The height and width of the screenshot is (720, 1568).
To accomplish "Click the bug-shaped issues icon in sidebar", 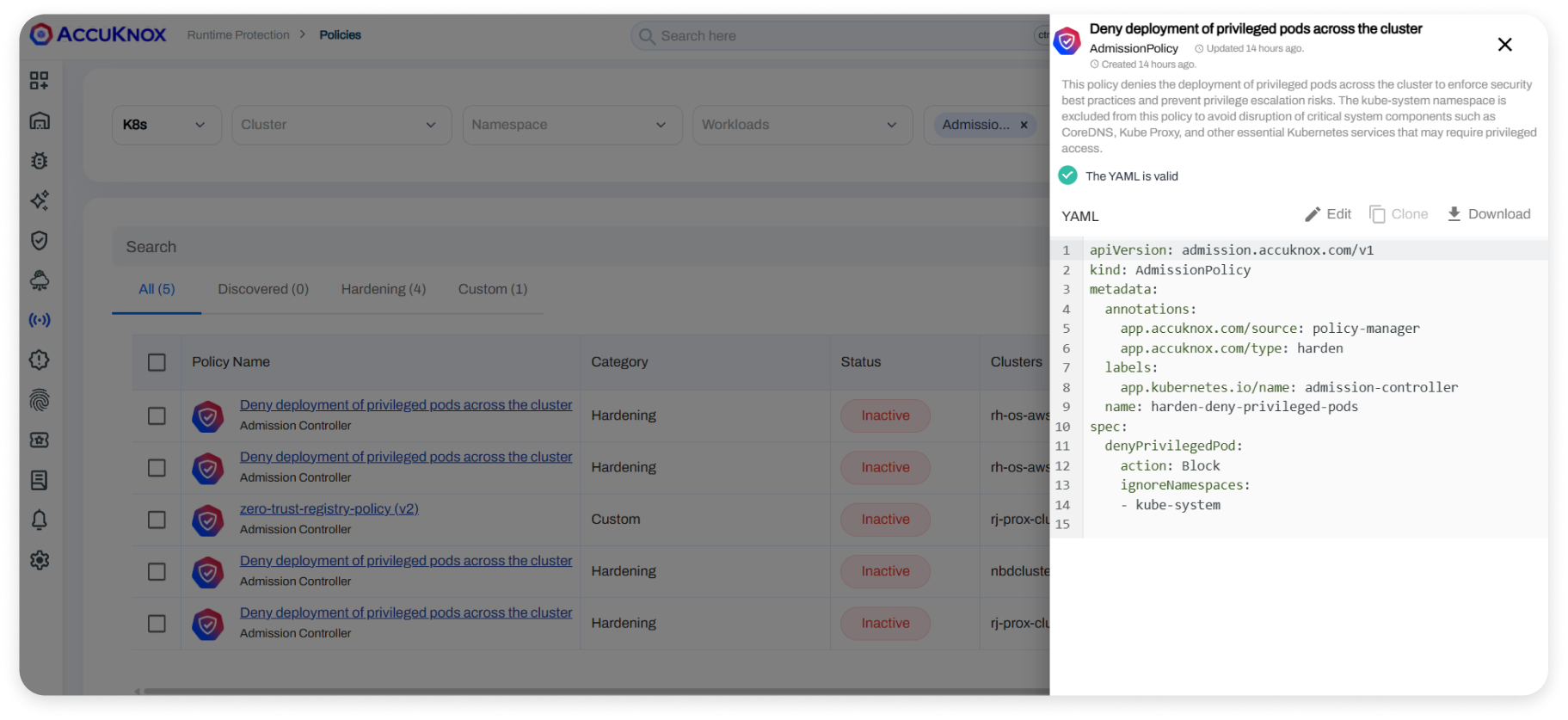I will pyautogui.click(x=40, y=161).
